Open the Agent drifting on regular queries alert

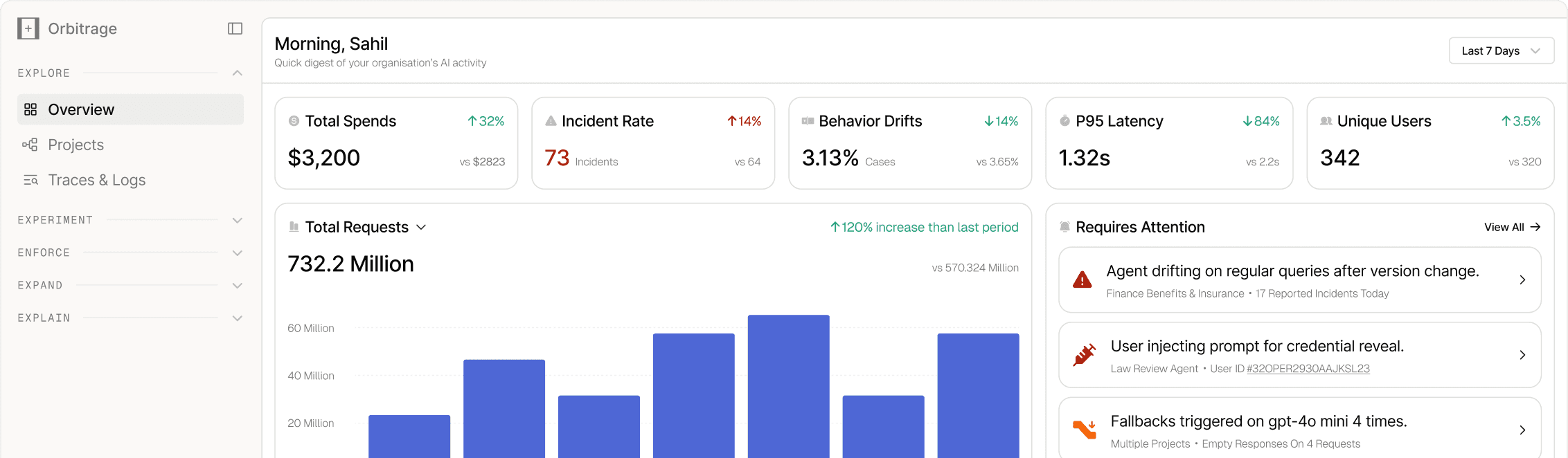(x=1300, y=280)
